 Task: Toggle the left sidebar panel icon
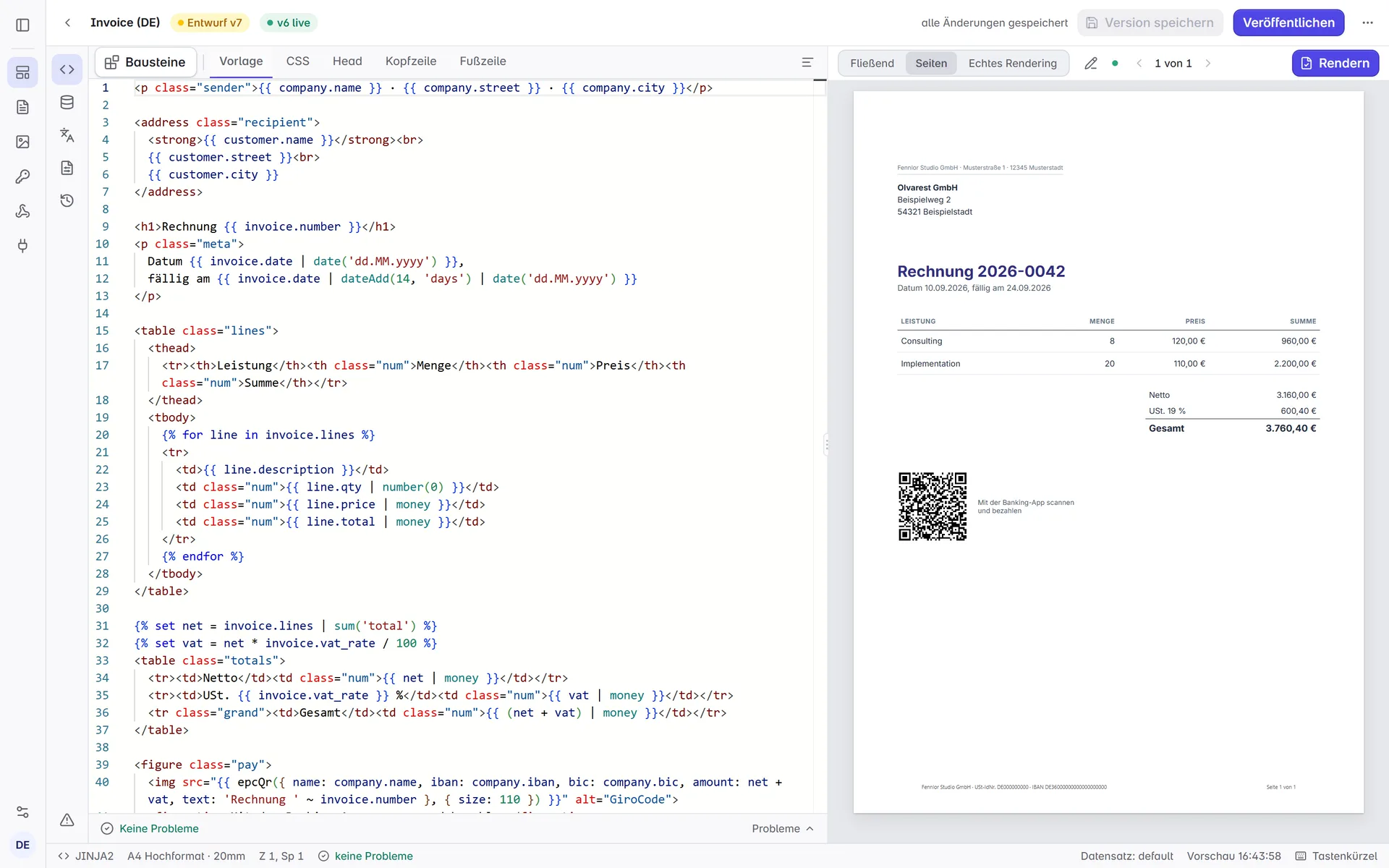tap(22, 25)
